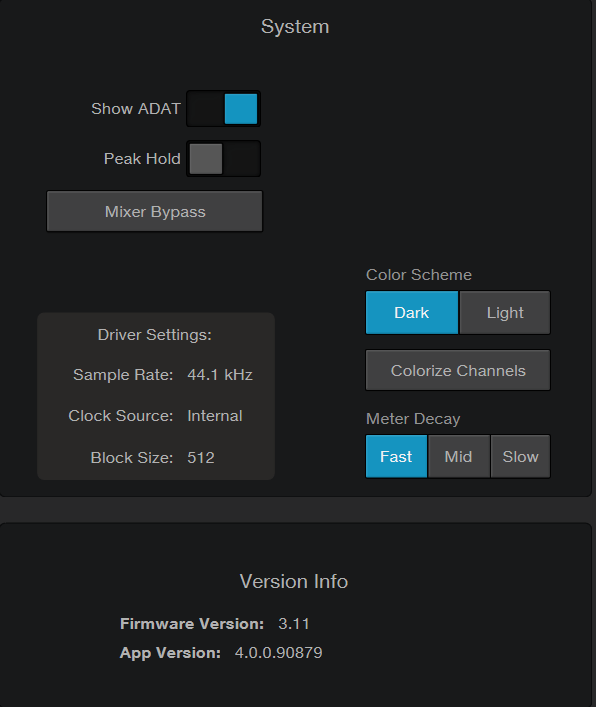Click the Mixer Bypass button
The width and height of the screenshot is (596, 707).
pos(155,211)
